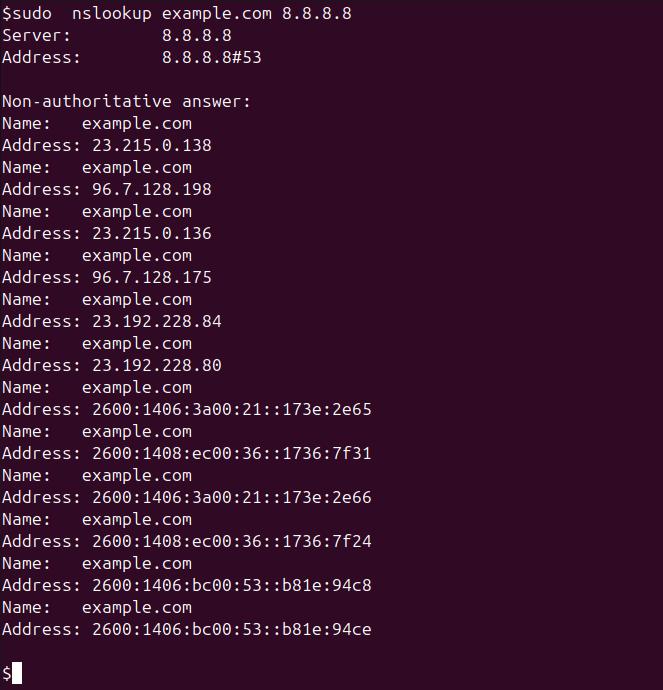This screenshot has width=663, height=690.
Task: Click the IPv6 address ending in 2e66
Action: pyautogui.click(x=231, y=497)
